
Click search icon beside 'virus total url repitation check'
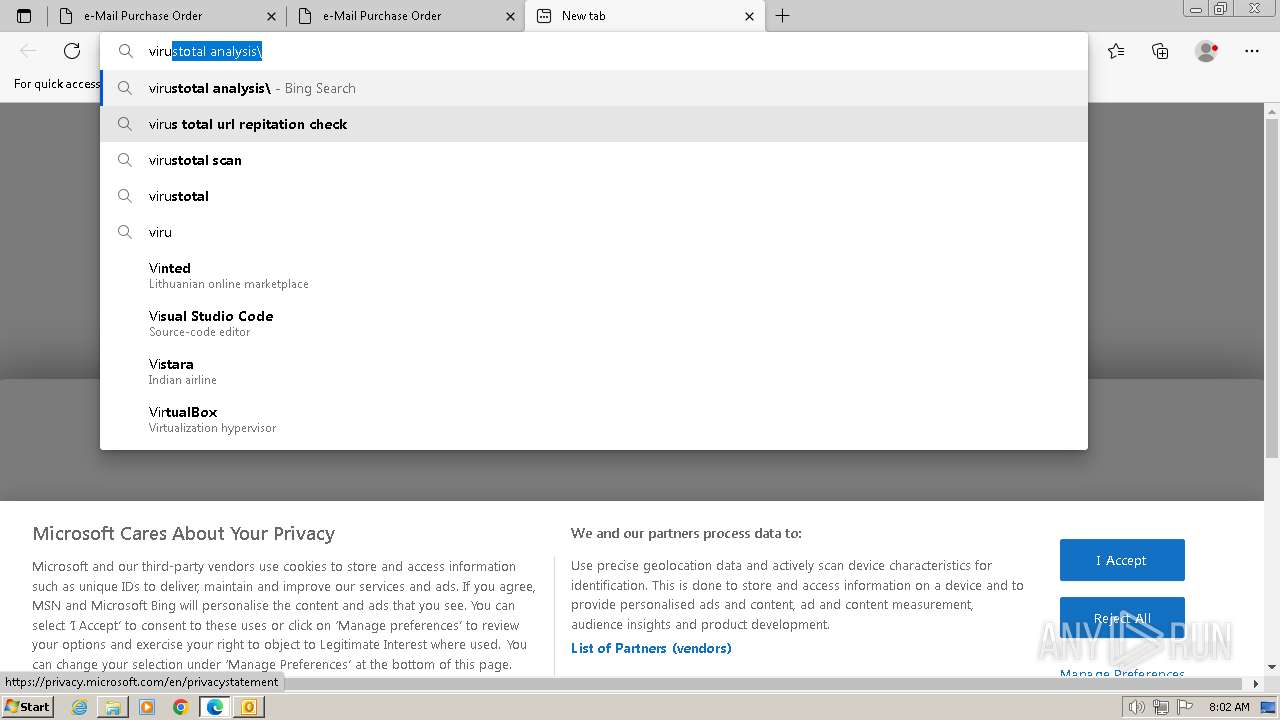tap(125, 124)
